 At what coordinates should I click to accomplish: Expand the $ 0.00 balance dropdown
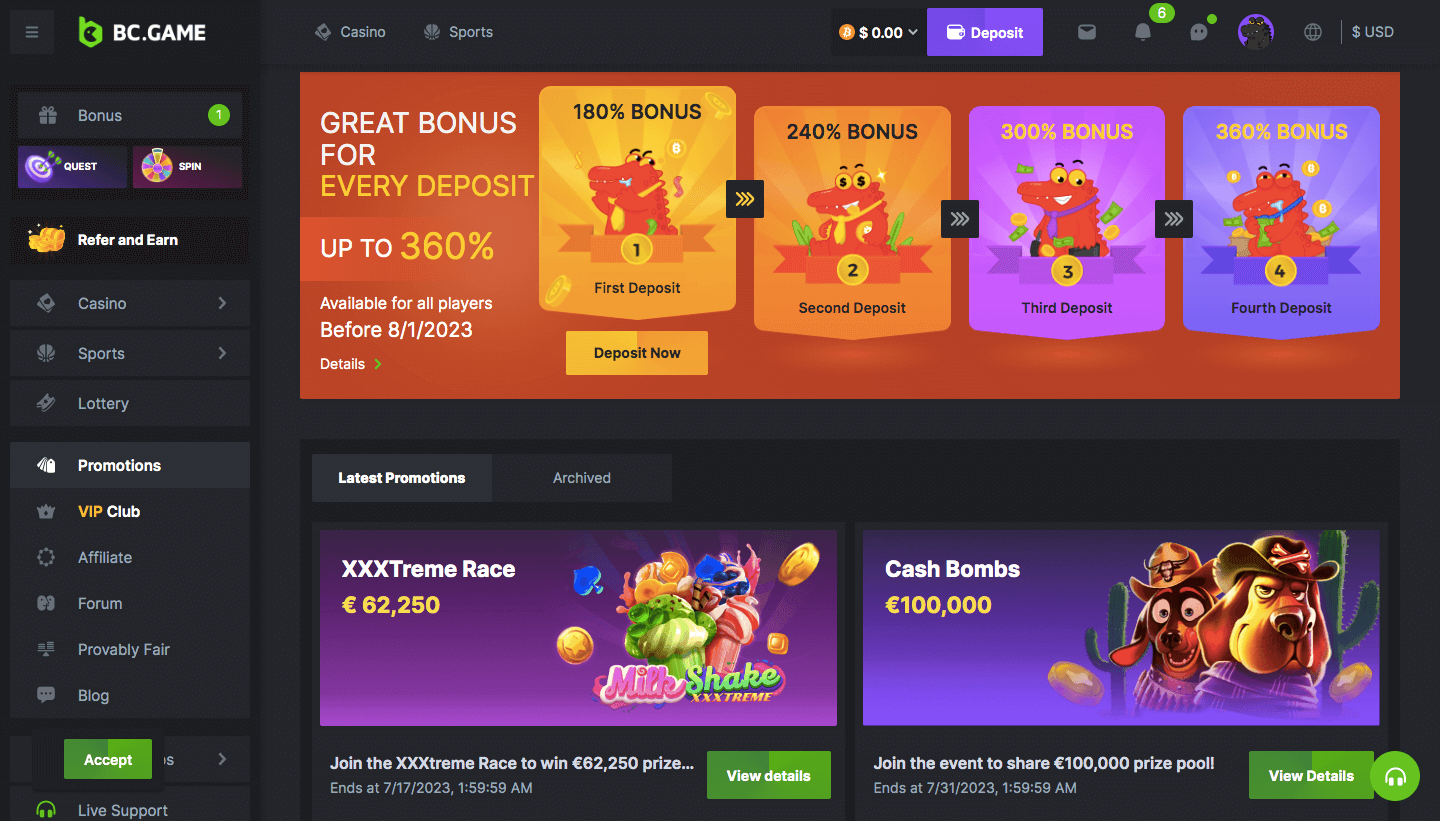point(877,32)
